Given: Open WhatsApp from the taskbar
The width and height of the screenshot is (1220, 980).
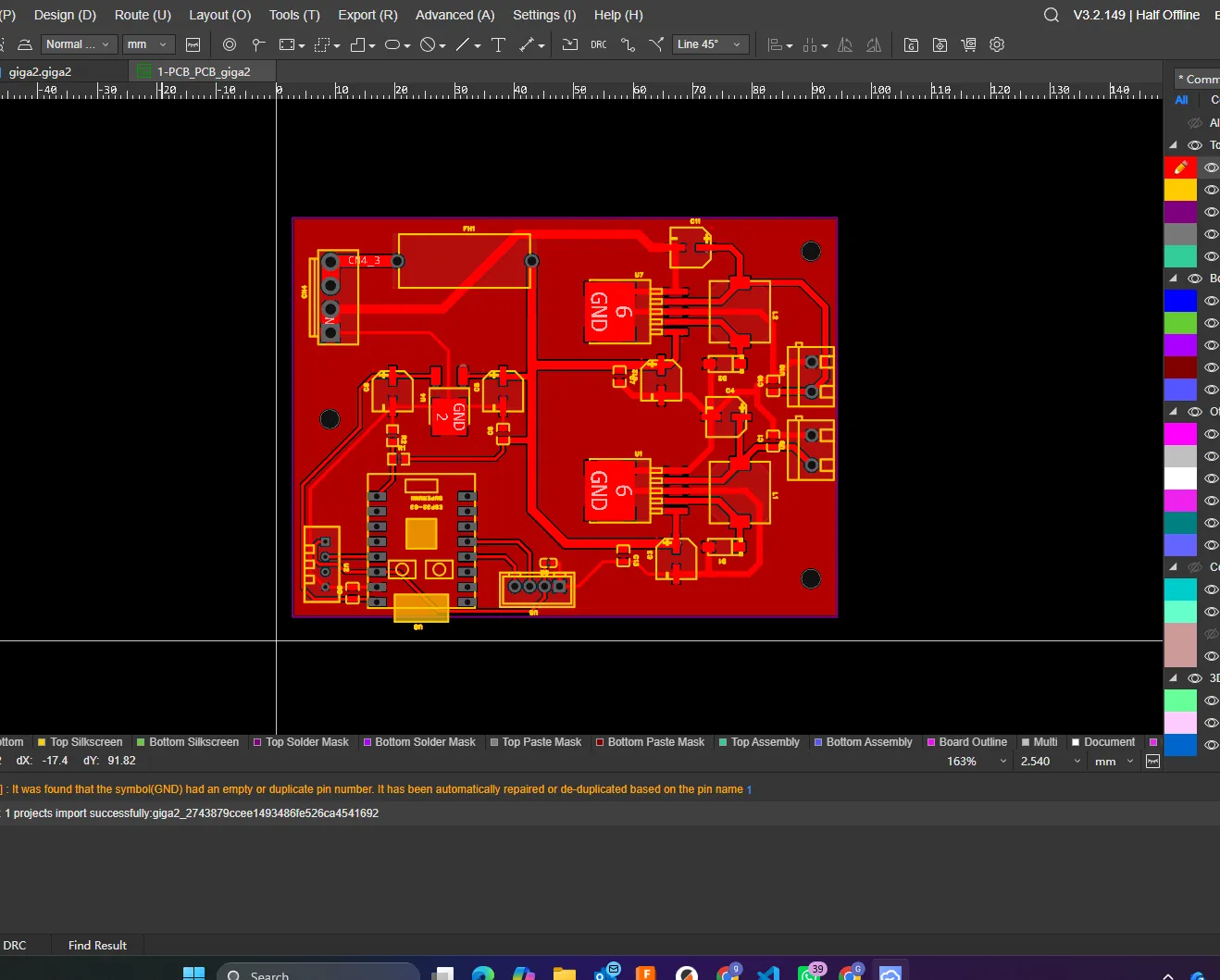Looking at the screenshot, I should click(x=810, y=973).
